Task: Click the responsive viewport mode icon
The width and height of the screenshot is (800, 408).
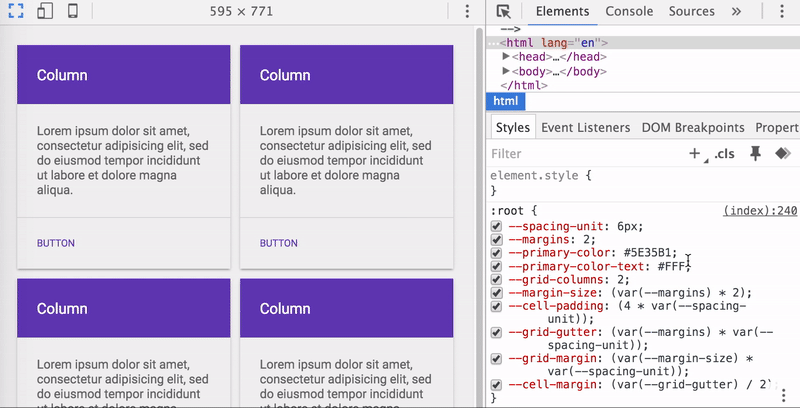Action: [16, 11]
